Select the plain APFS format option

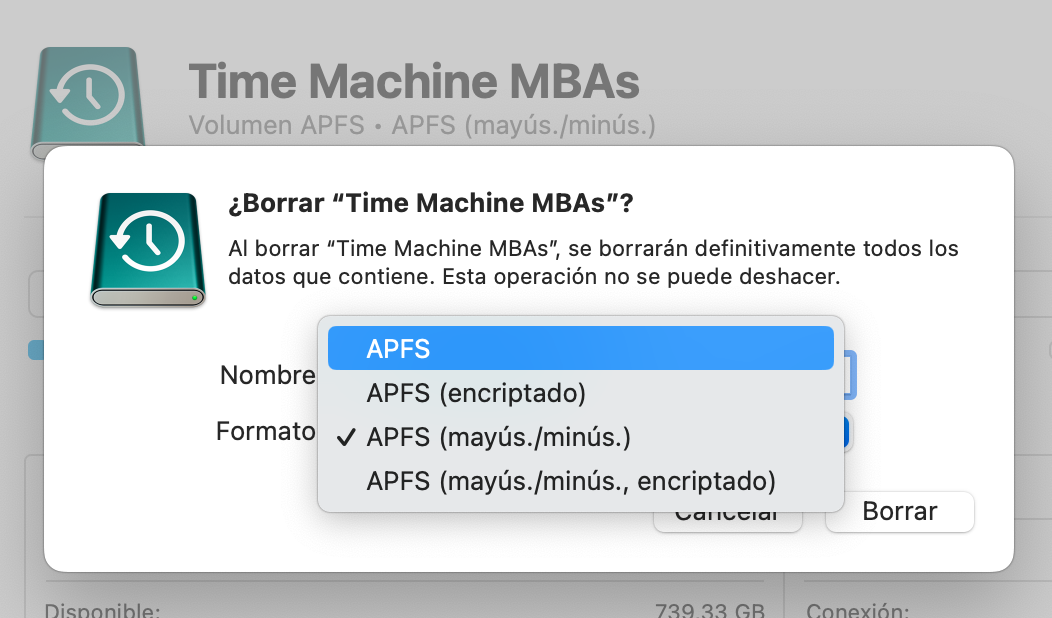tap(580, 349)
